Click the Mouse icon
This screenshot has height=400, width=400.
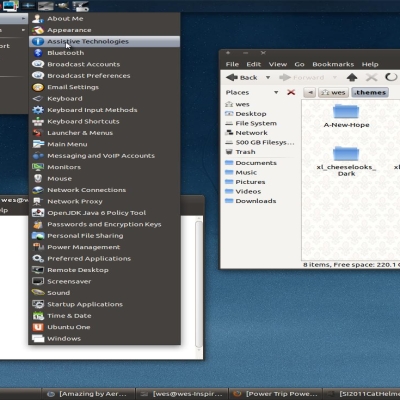click(x=38, y=178)
